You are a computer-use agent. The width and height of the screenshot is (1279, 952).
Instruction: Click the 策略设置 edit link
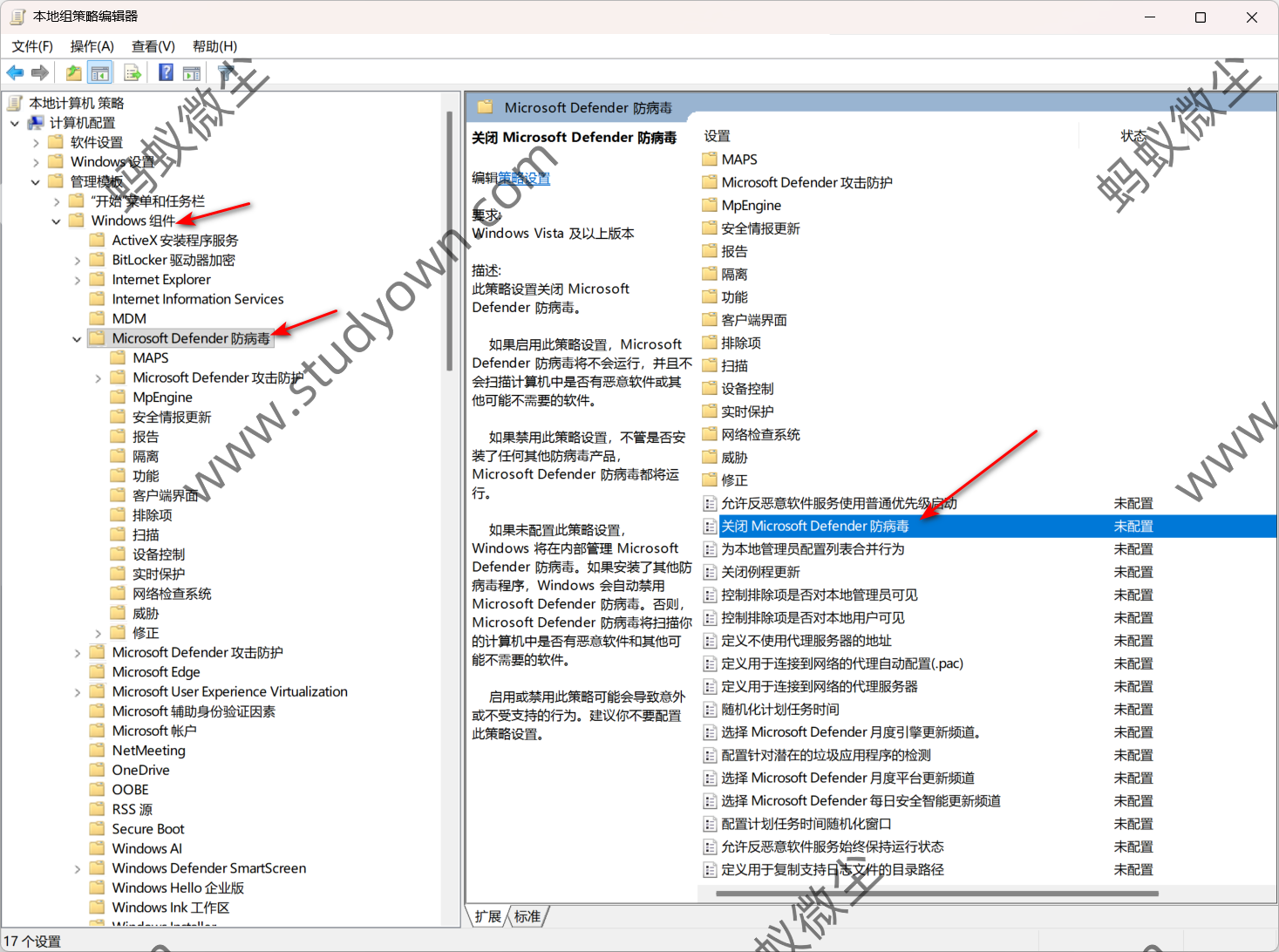[524, 177]
